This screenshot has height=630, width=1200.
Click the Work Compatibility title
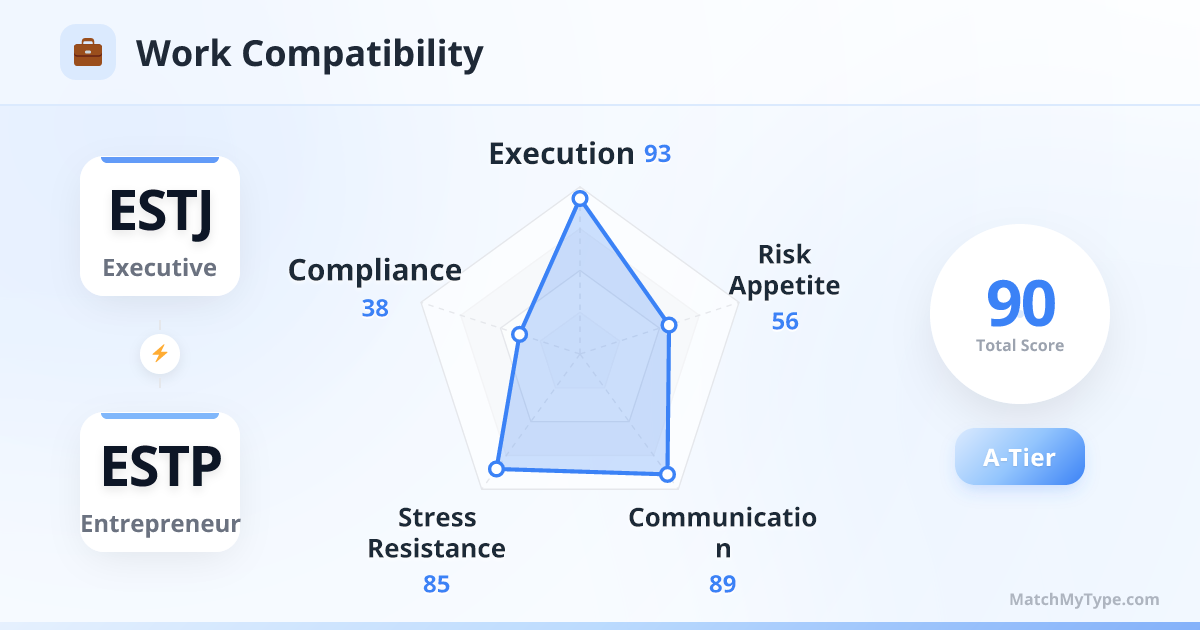click(309, 53)
